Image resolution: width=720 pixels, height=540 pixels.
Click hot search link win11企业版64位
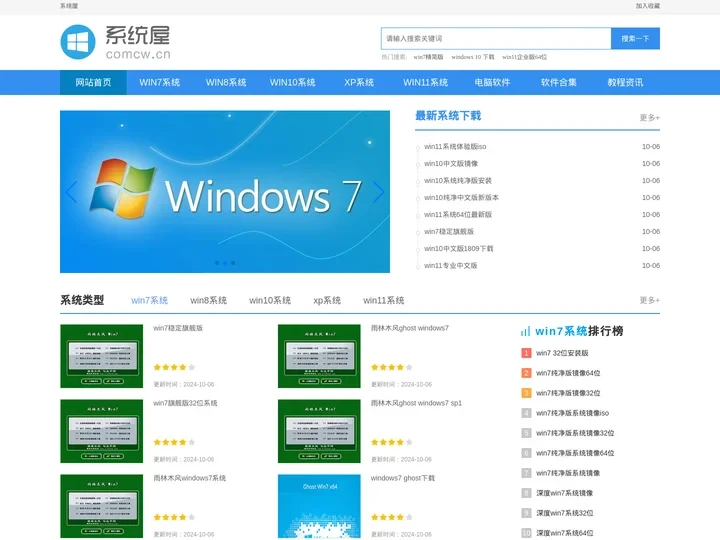coord(524,57)
